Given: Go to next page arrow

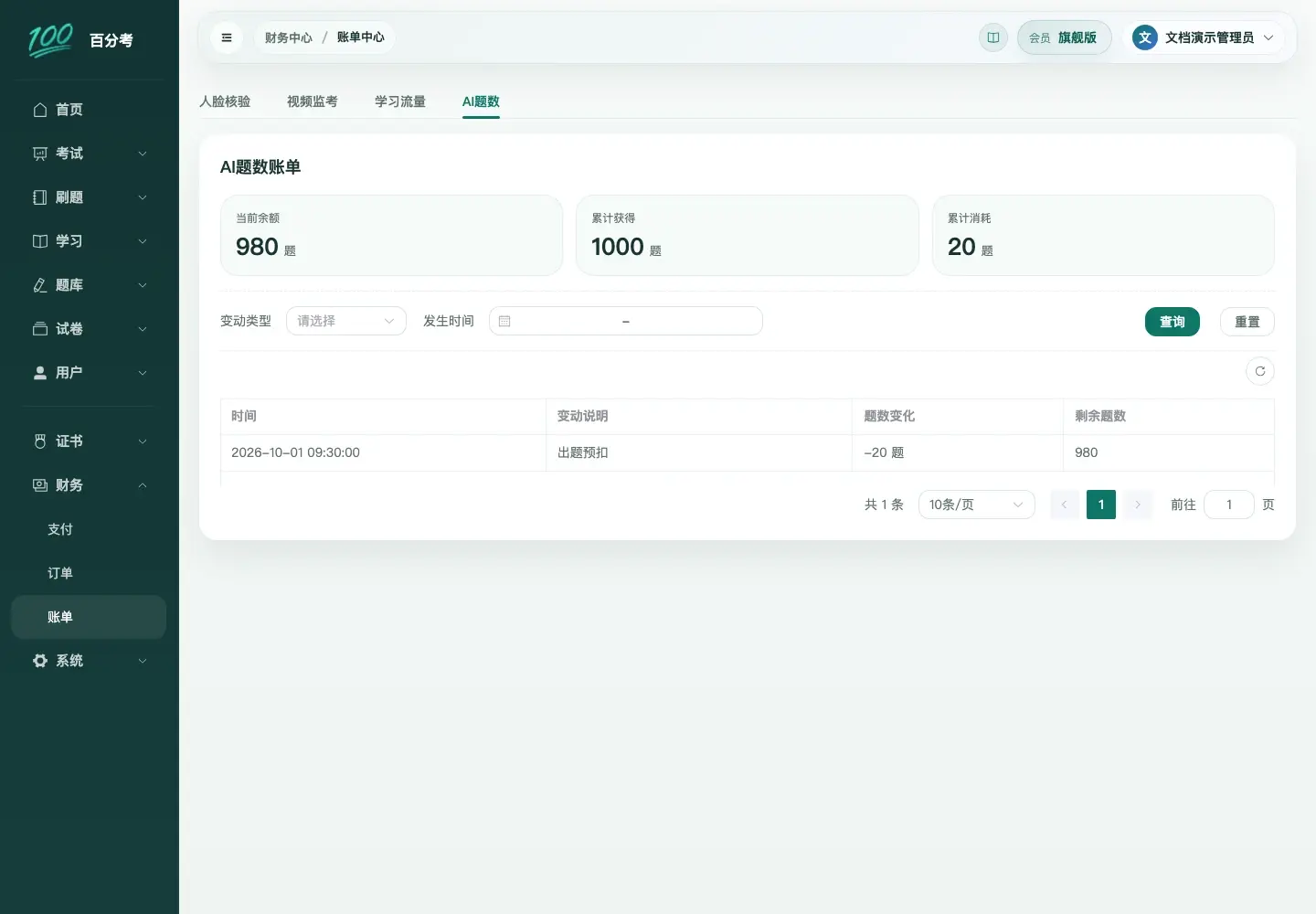Looking at the screenshot, I should tap(1138, 505).
